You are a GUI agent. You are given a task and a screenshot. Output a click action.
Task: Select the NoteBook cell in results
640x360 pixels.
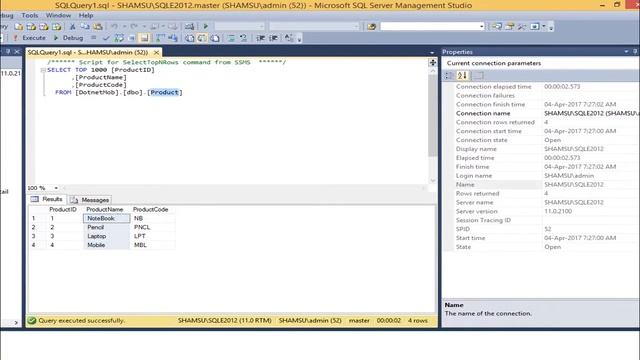click(x=107, y=218)
